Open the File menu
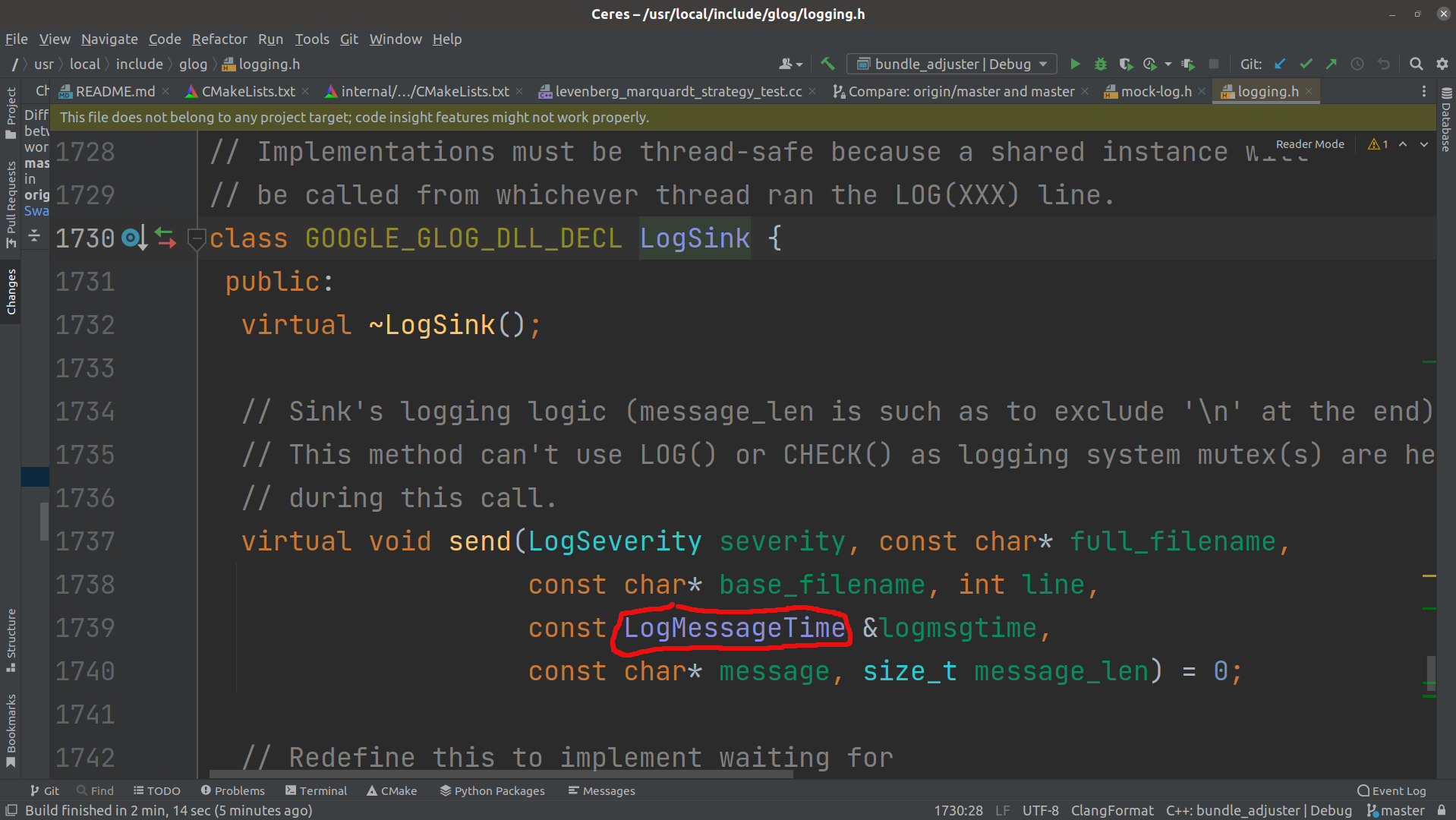This screenshot has height=820, width=1456. [16, 39]
